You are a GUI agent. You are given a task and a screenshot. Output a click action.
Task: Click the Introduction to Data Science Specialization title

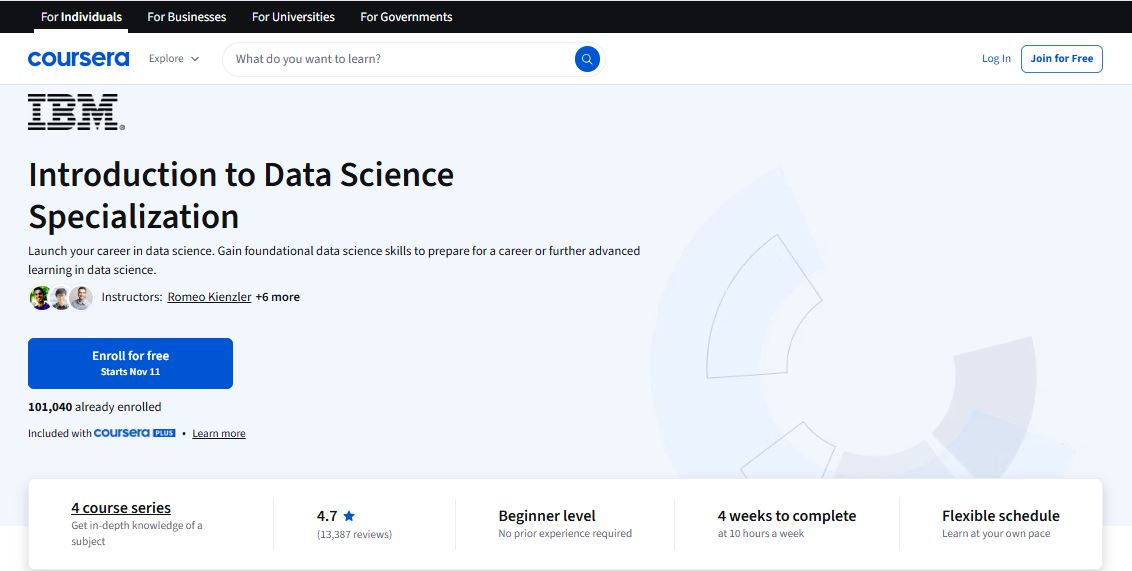coord(241,195)
